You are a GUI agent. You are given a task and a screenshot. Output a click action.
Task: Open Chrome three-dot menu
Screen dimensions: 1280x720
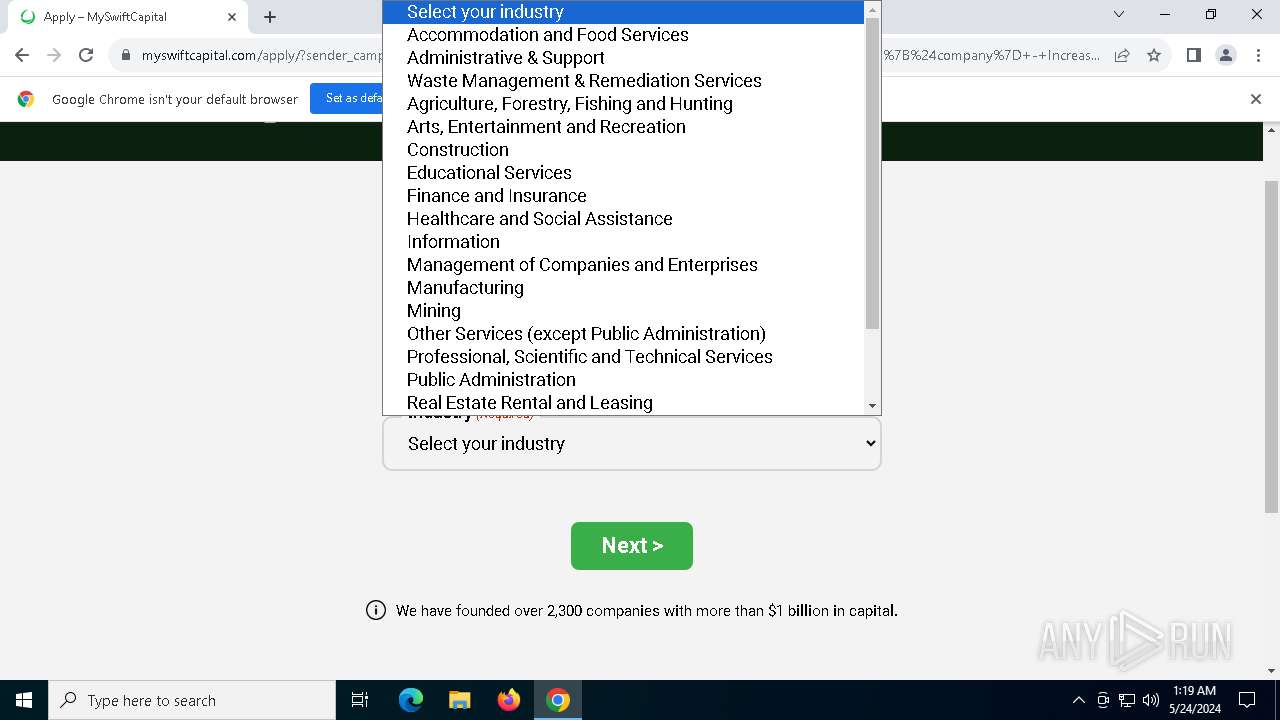pos(1258,55)
